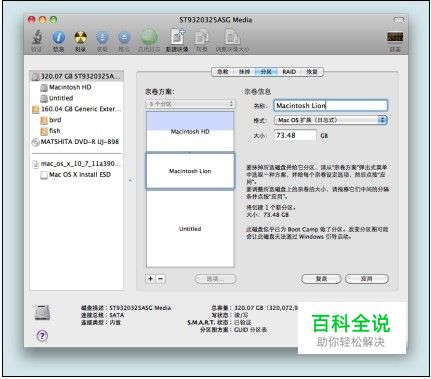Remove partition with the minus button
The image size is (431, 379).
click(x=161, y=279)
